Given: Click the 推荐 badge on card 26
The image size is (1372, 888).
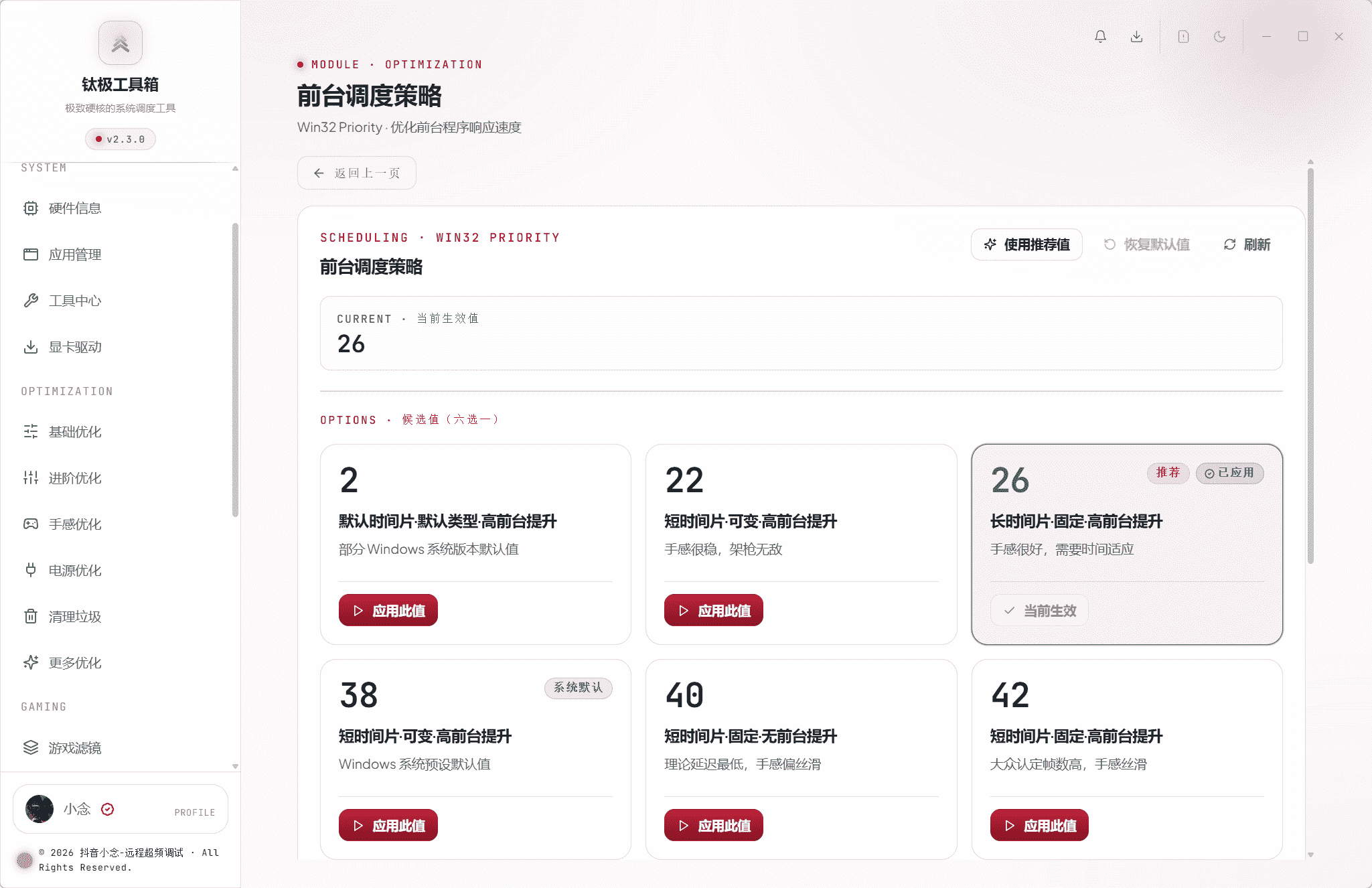Looking at the screenshot, I should [x=1168, y=473].
